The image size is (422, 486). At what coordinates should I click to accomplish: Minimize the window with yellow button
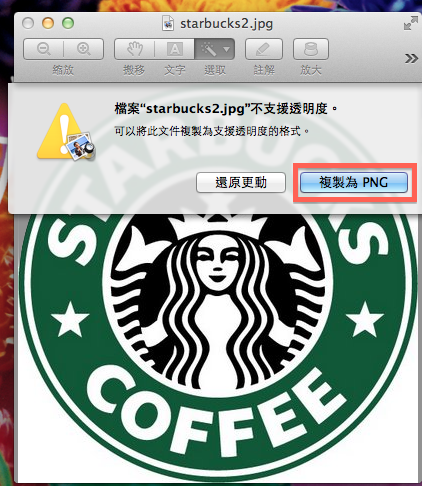click(48, 23)
